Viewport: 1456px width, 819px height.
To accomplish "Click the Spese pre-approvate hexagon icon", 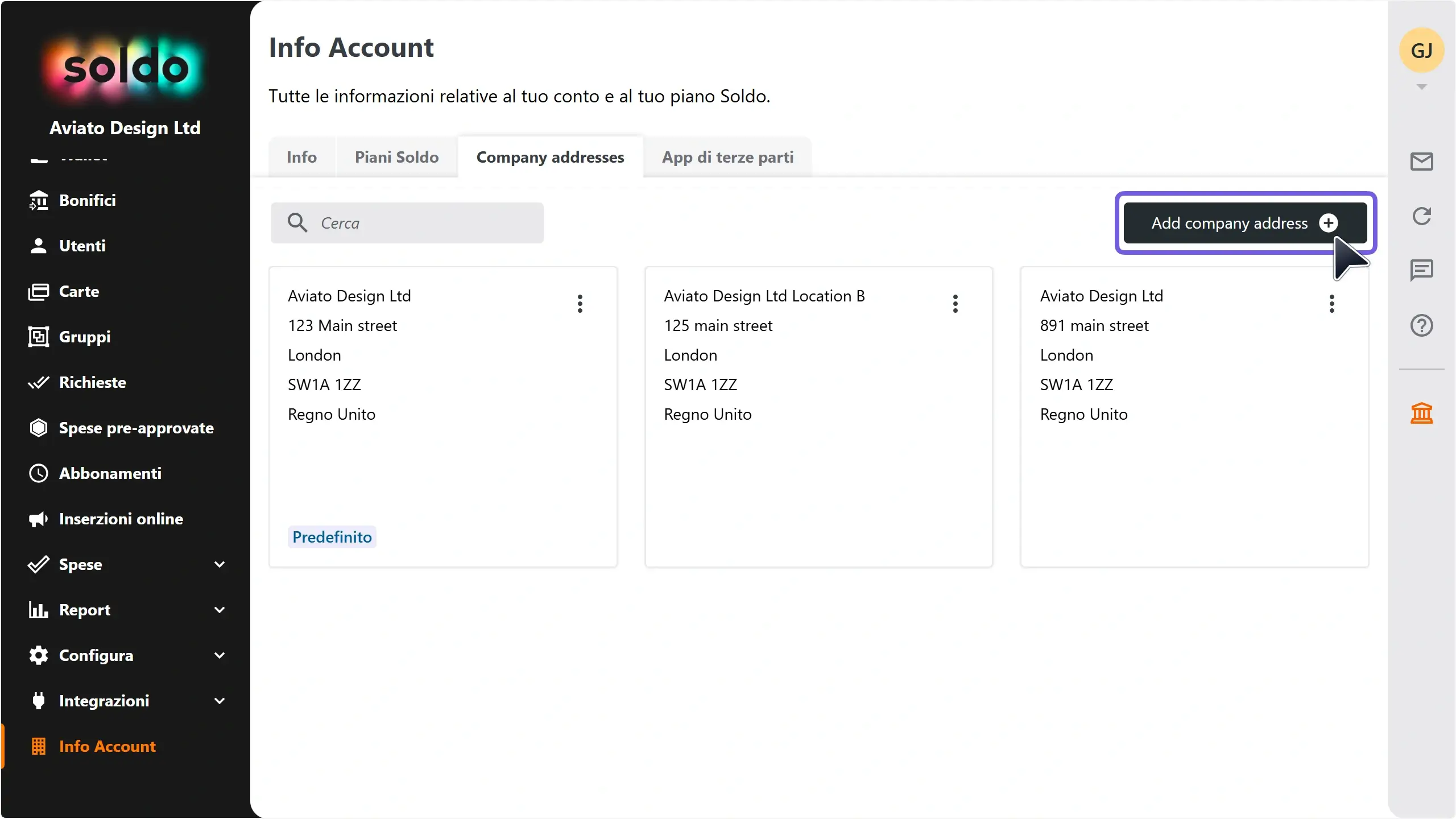I will 38,428.
